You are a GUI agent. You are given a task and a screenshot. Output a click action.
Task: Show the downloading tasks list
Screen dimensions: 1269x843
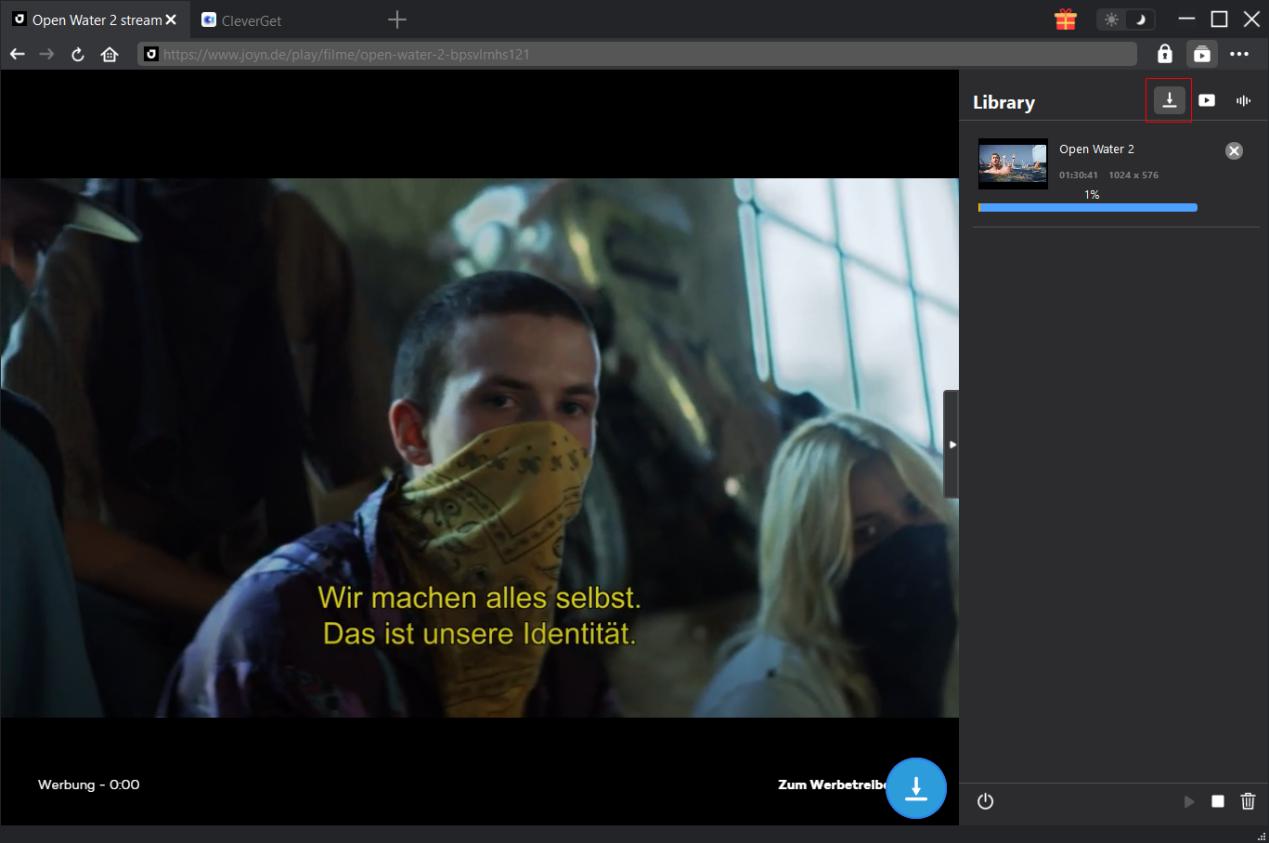(1168, 100)
